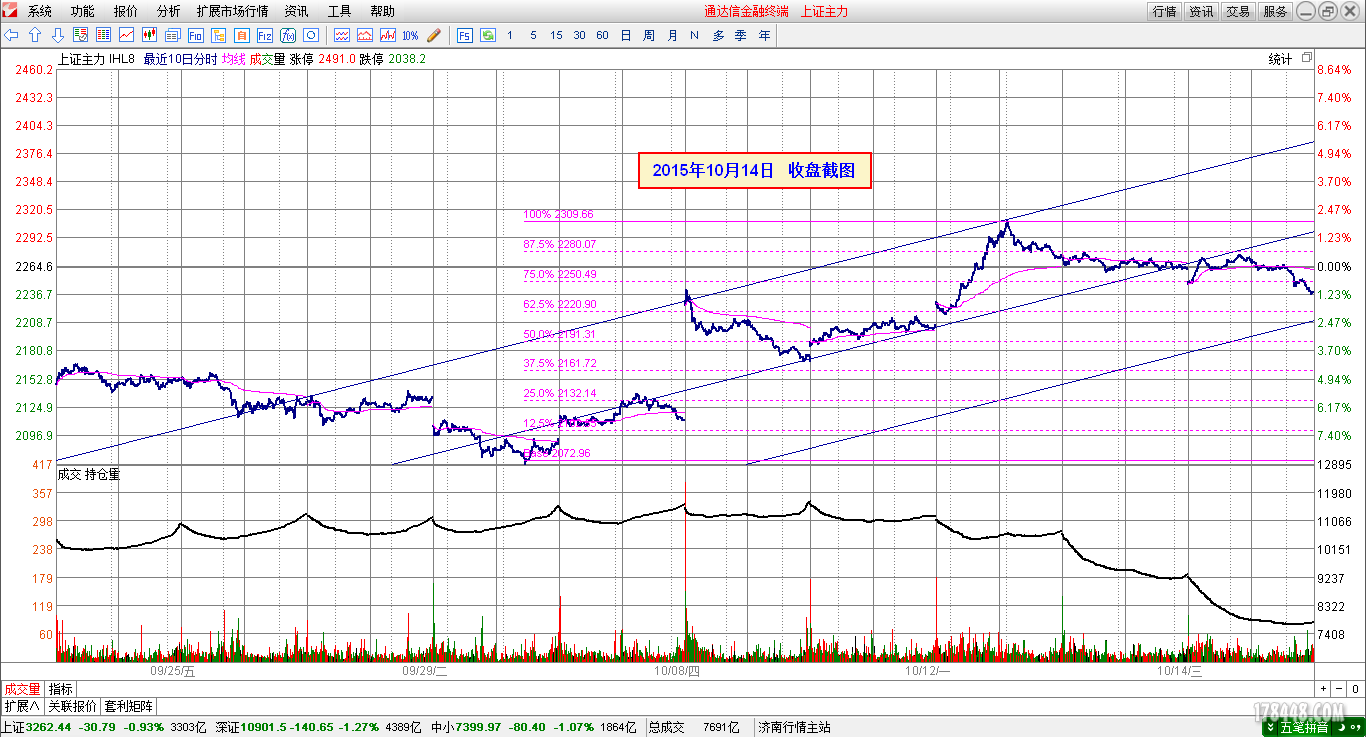Screen dimensions: 1366x737
Task: Select the 指标 tab below the chart
Action: point(61,689)
